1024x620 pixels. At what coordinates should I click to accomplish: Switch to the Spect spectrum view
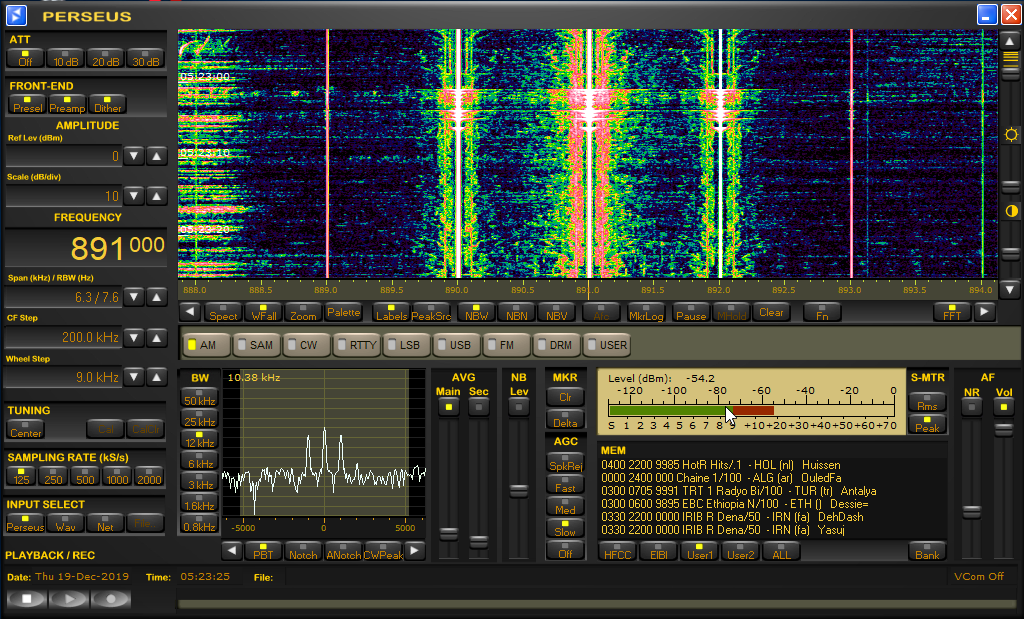click(x=223, y=312)
